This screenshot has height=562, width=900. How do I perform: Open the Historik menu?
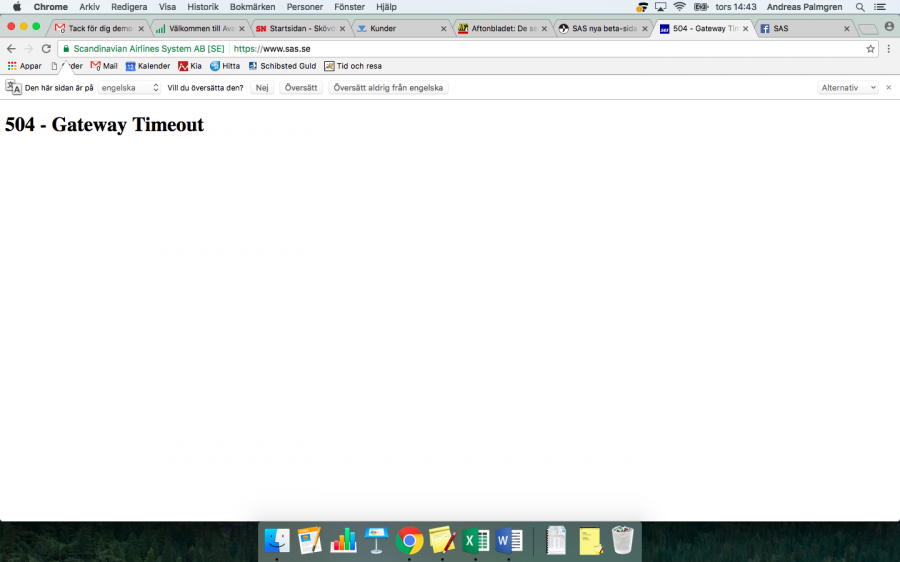(x=203, y=7)
